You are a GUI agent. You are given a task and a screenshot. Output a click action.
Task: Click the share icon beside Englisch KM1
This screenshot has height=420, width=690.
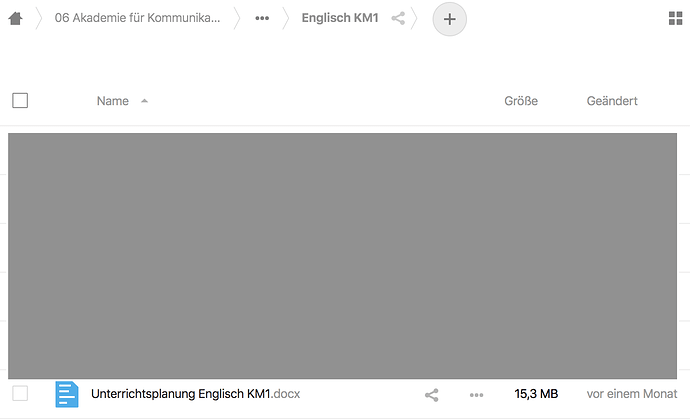click(x=398, y=18)
